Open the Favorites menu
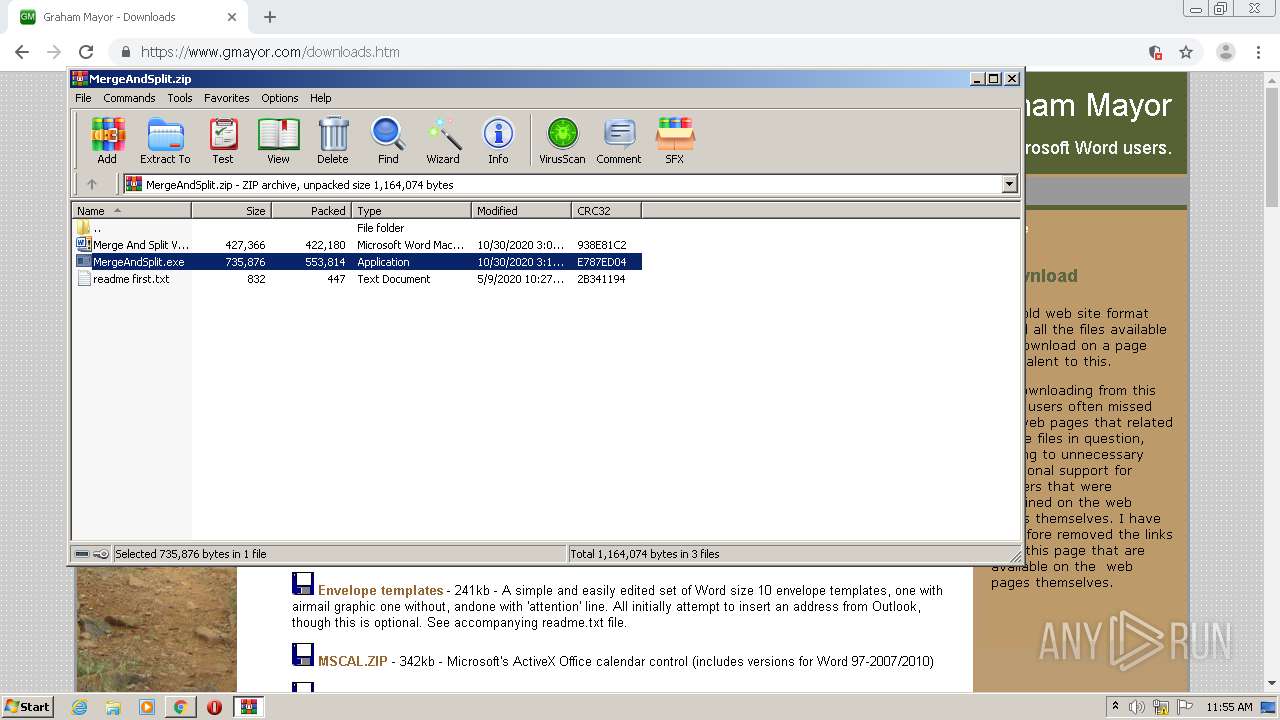 point(227,98)
